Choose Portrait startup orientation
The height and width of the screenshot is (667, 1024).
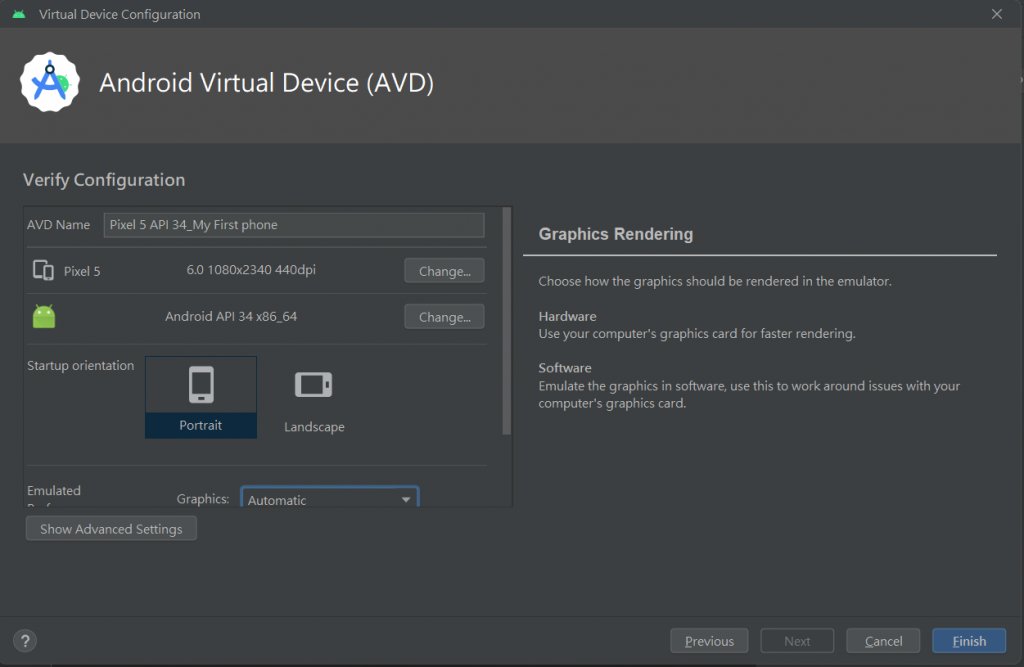(201, 425)
